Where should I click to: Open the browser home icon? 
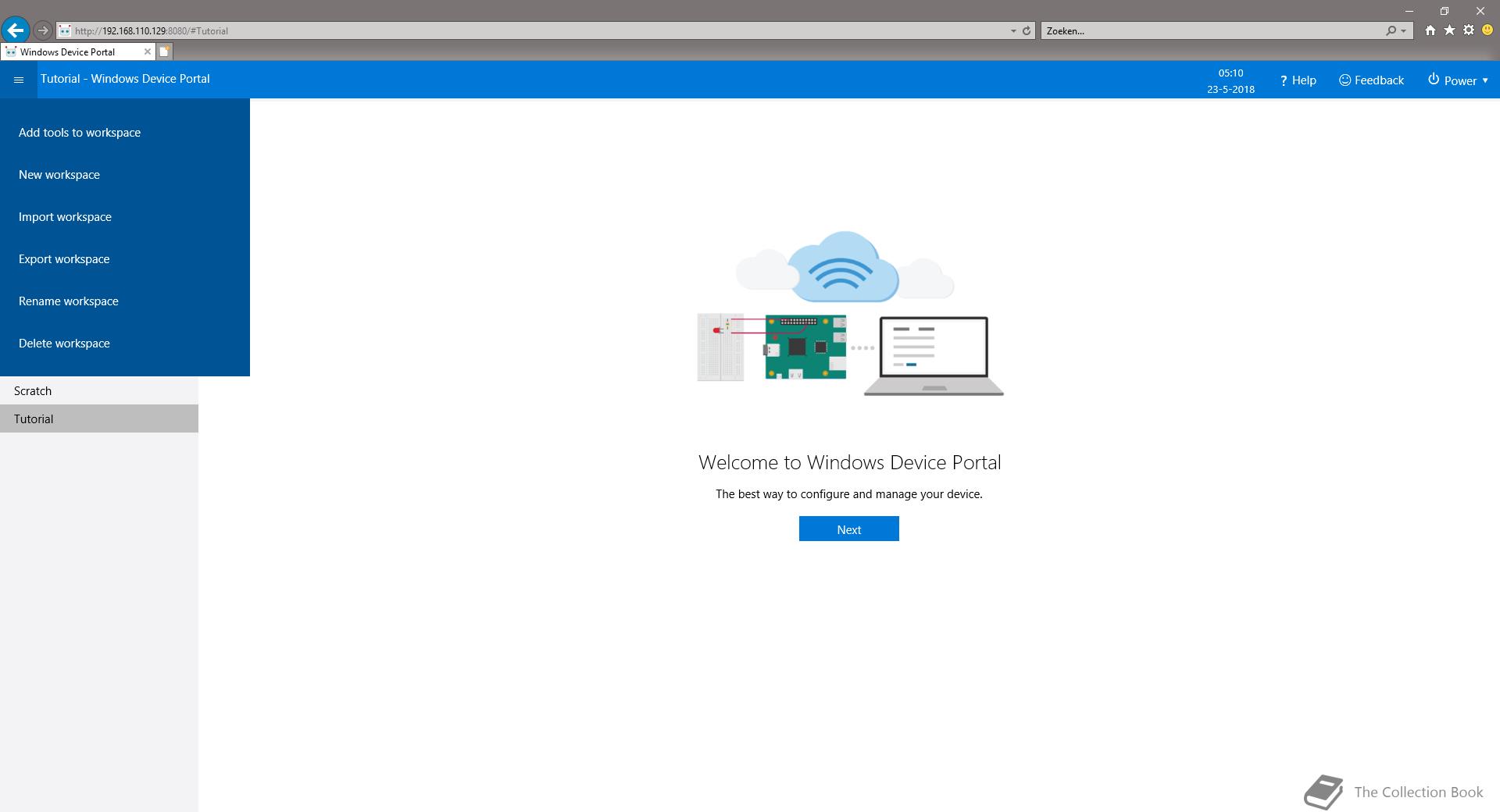click(x=1430, y=30)
